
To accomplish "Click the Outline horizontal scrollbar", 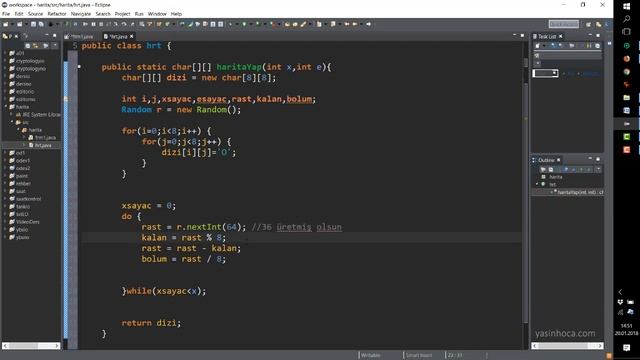I will [x=567, y=346].
